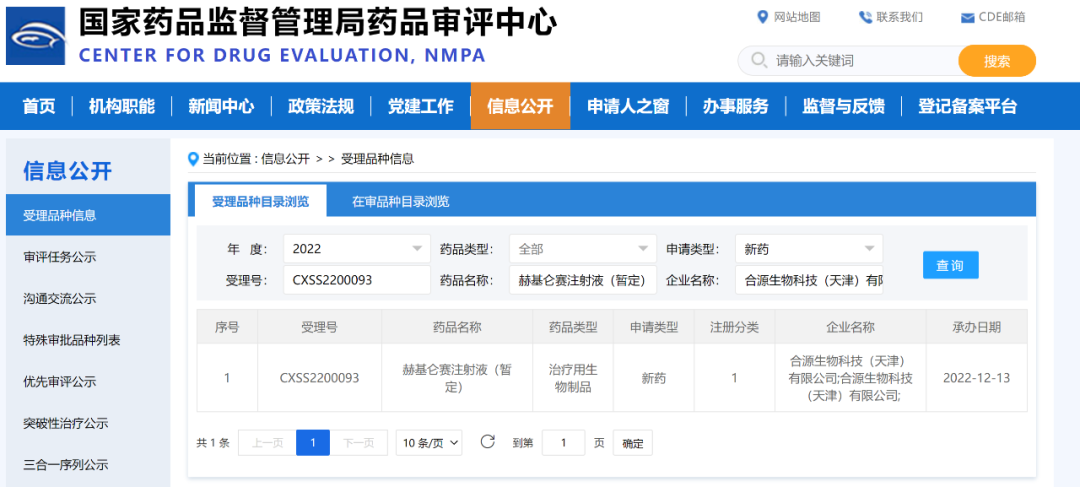This screenshot has height=487, width=1080.
Task: Open 机构职能 menu
Action: click(x=122, y=106)
